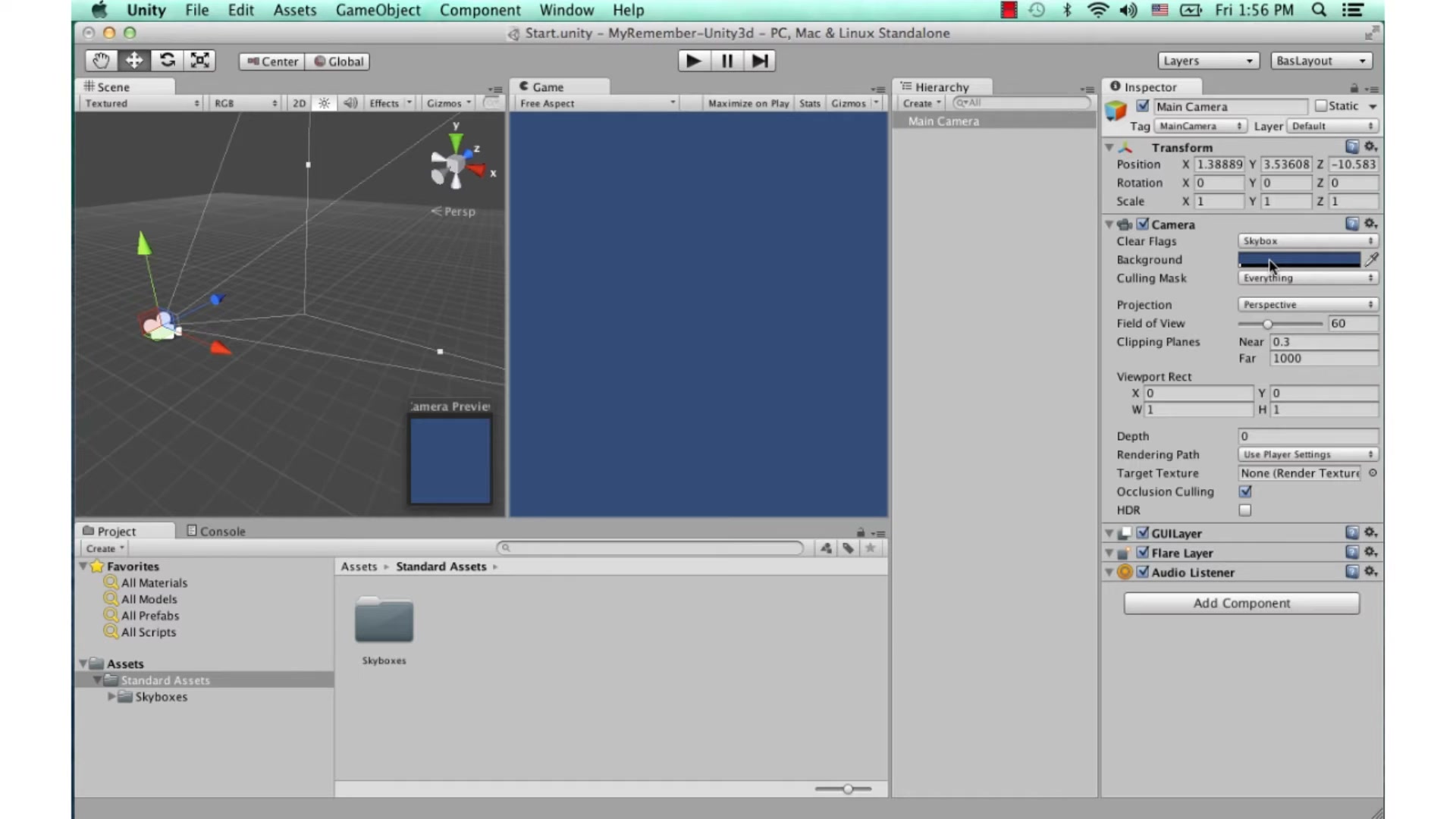Toggle 2D scene view mode
Viewport: 1456px width, 819px height.
tap(299, 103)
